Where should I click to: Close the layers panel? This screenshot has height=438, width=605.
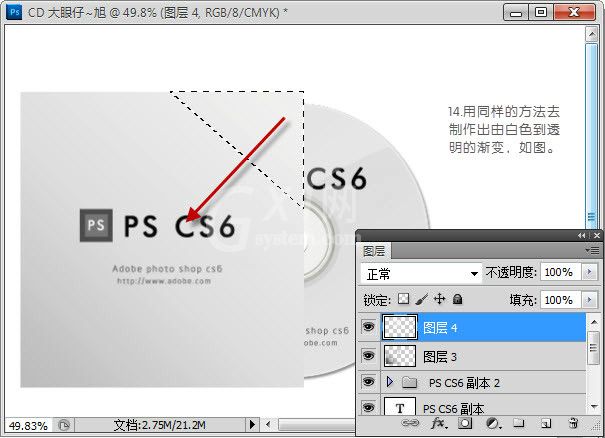tap(597, 235)
